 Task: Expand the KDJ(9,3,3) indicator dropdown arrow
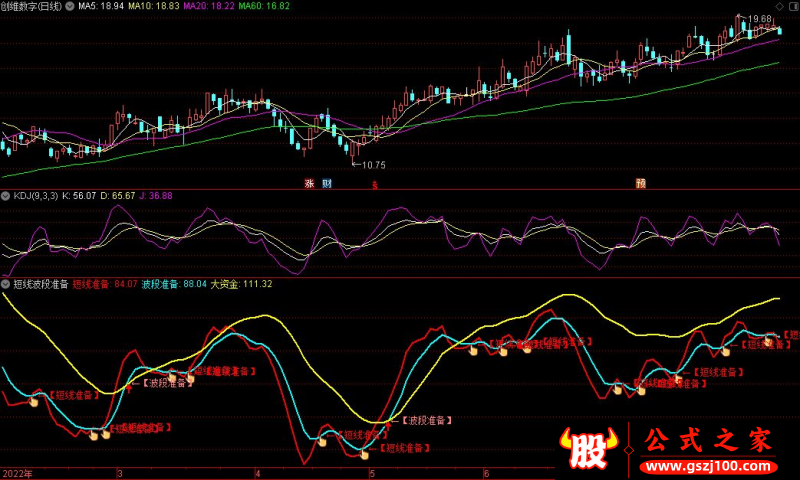coord(5,196)
